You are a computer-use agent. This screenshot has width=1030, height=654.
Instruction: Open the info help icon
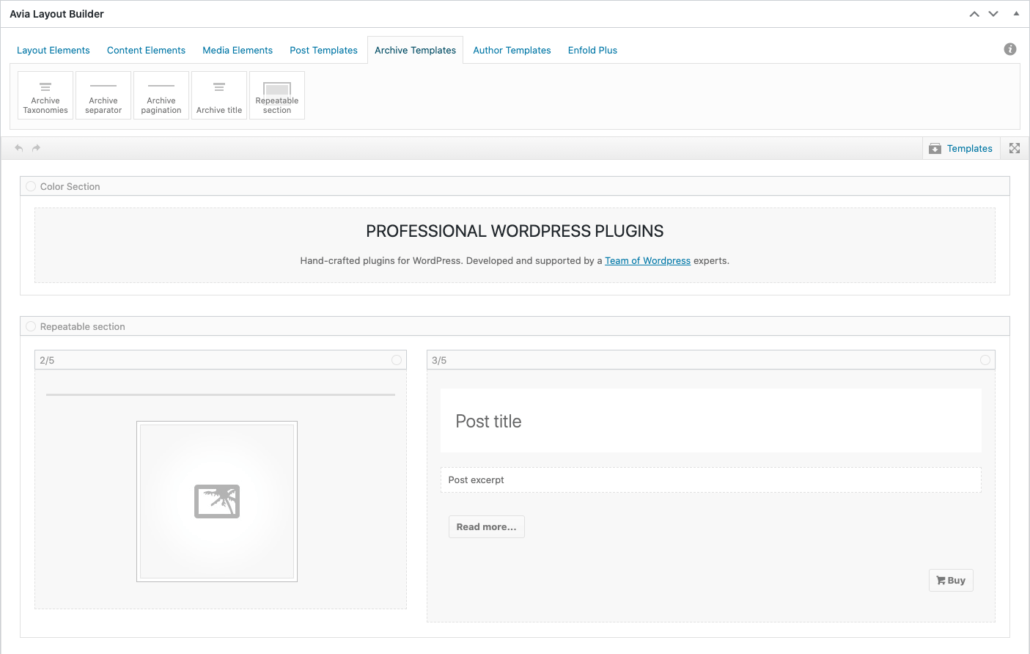[1010, 49]
